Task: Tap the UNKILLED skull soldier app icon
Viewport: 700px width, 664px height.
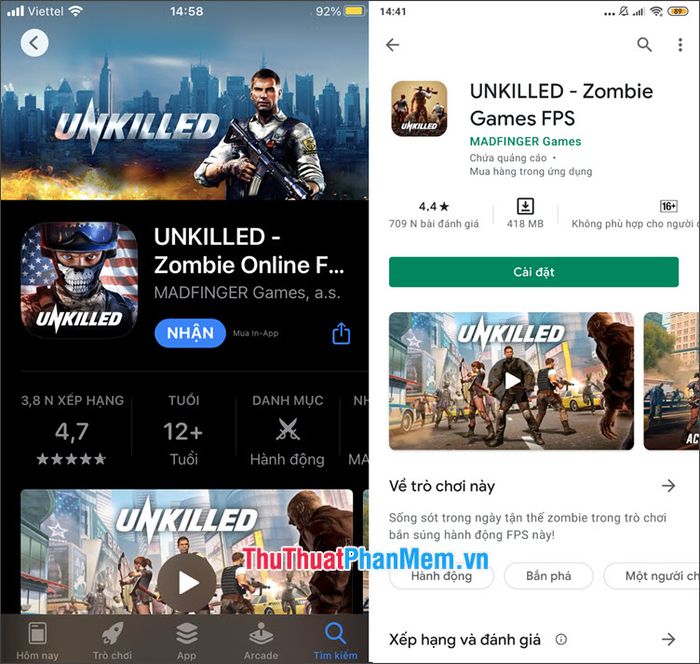Action: coord(79,280)
